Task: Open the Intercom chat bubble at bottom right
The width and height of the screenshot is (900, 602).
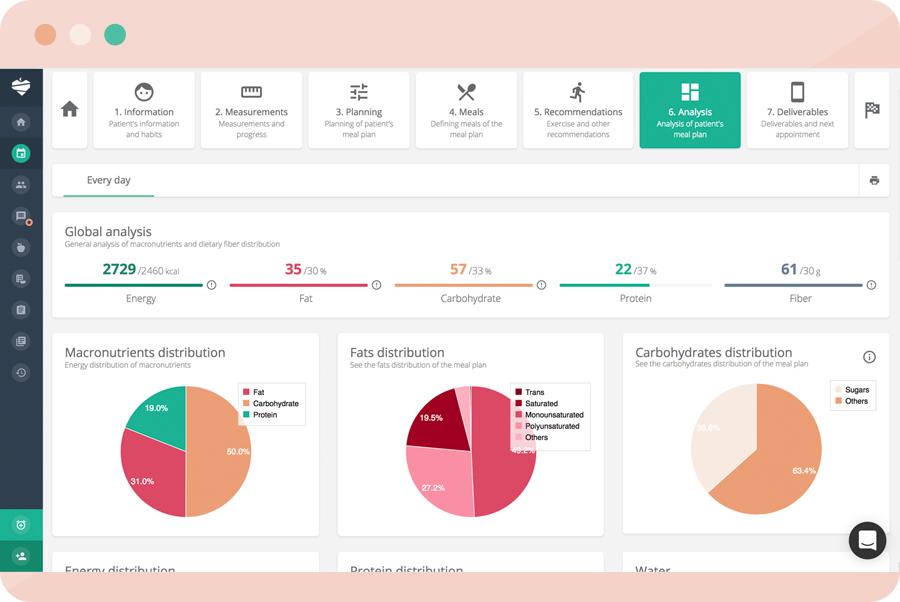Action: click(866, 540)
